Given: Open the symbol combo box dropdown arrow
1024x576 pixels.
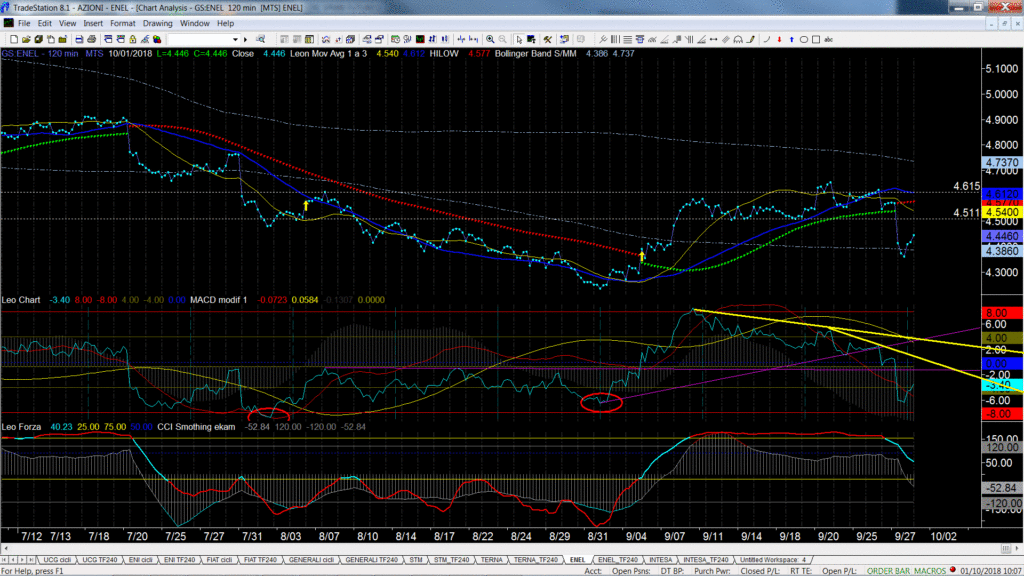Looking at the screenshot, I should point(235,40).
